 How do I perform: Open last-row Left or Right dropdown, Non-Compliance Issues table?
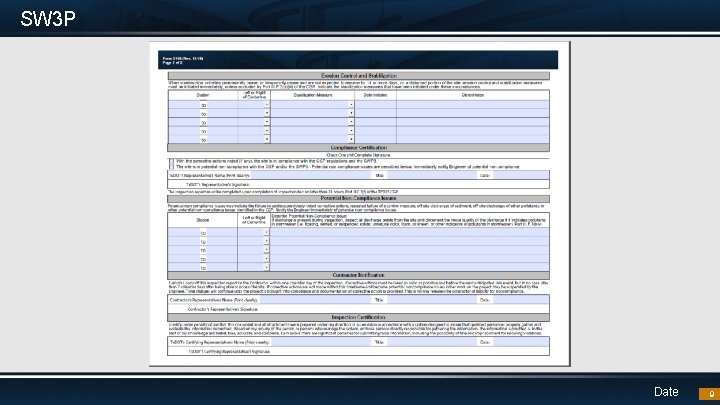[266, 267]
